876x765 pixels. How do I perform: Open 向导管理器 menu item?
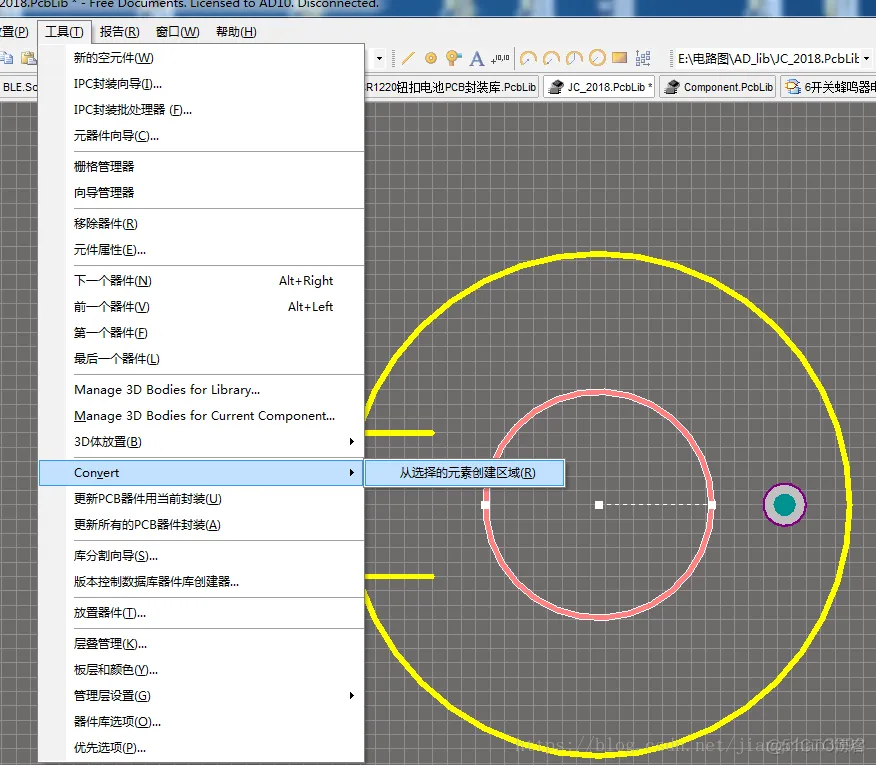(201, 193)
